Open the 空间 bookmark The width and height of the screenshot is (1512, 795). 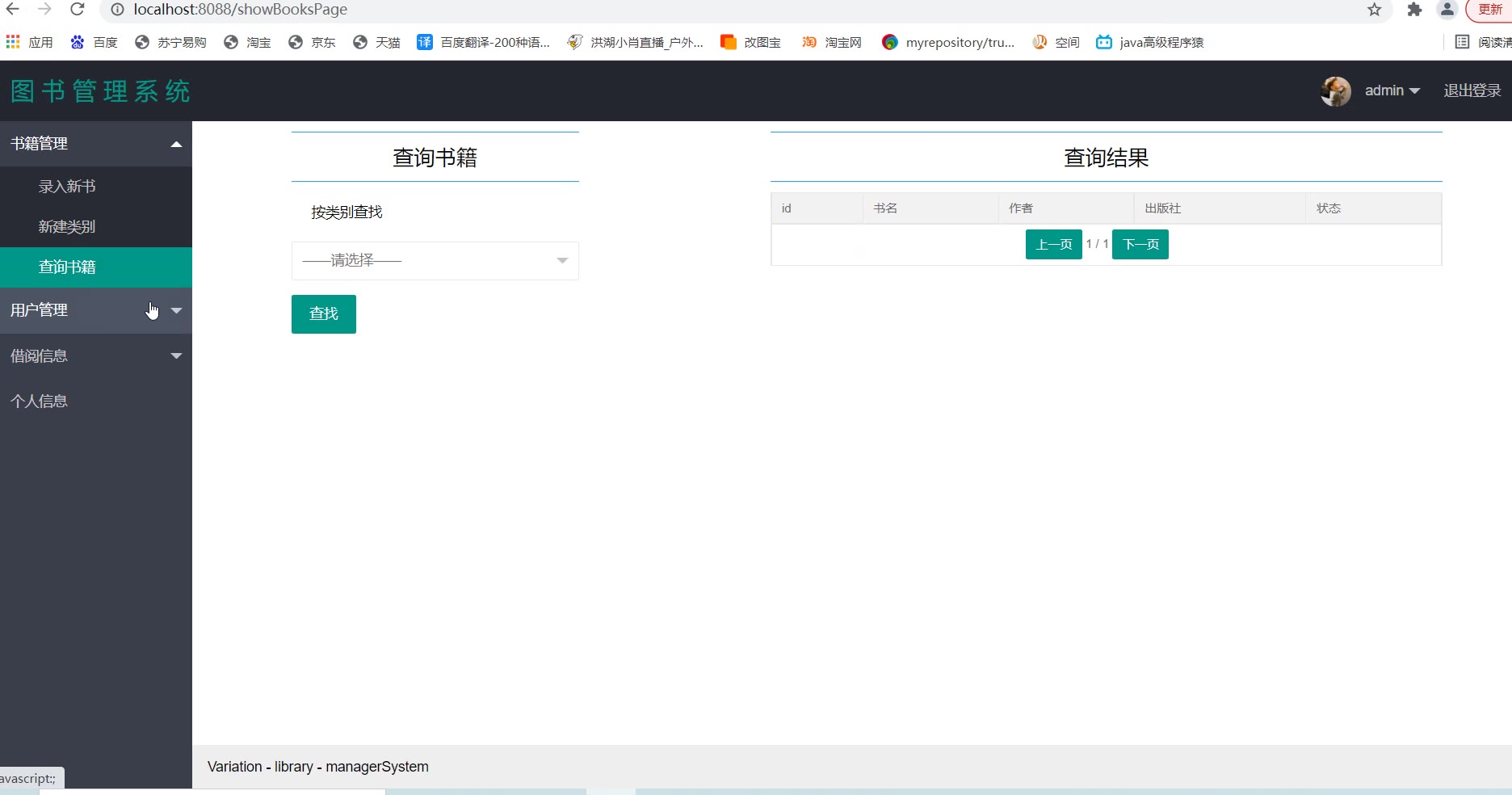click(x=1056, y=42)
